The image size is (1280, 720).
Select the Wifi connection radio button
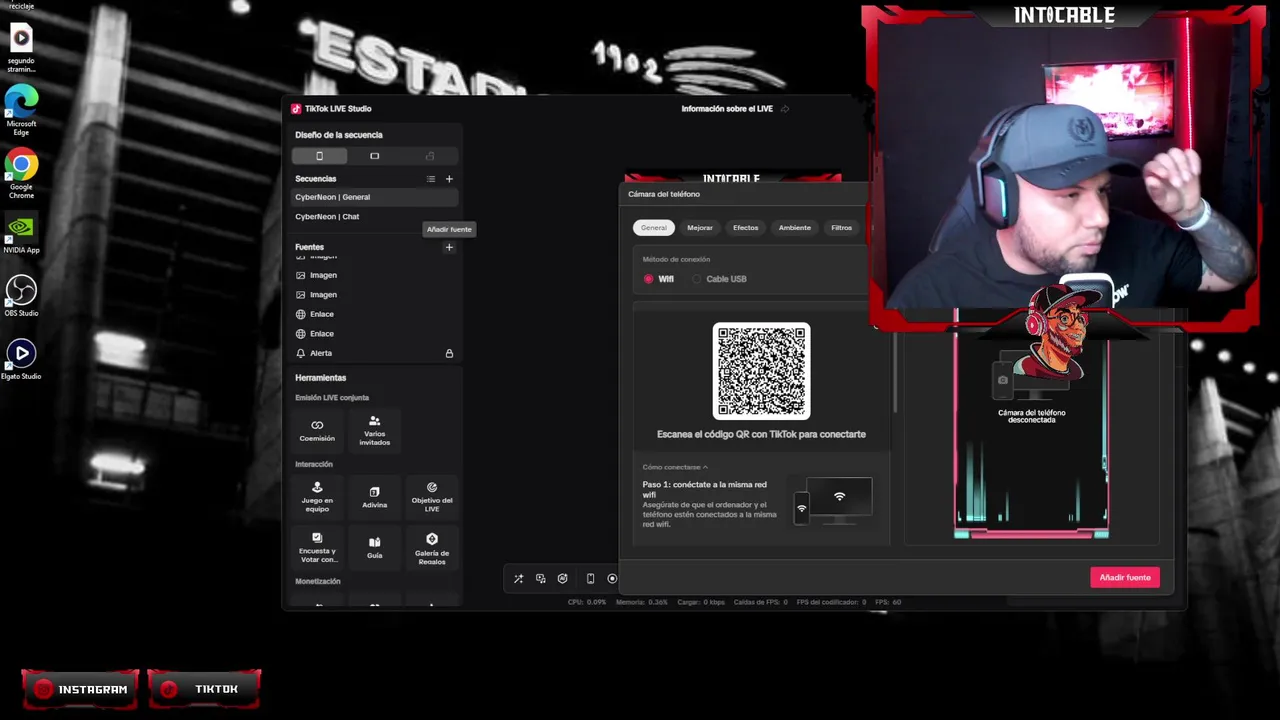pyautogui.click(x=649, y=279)
